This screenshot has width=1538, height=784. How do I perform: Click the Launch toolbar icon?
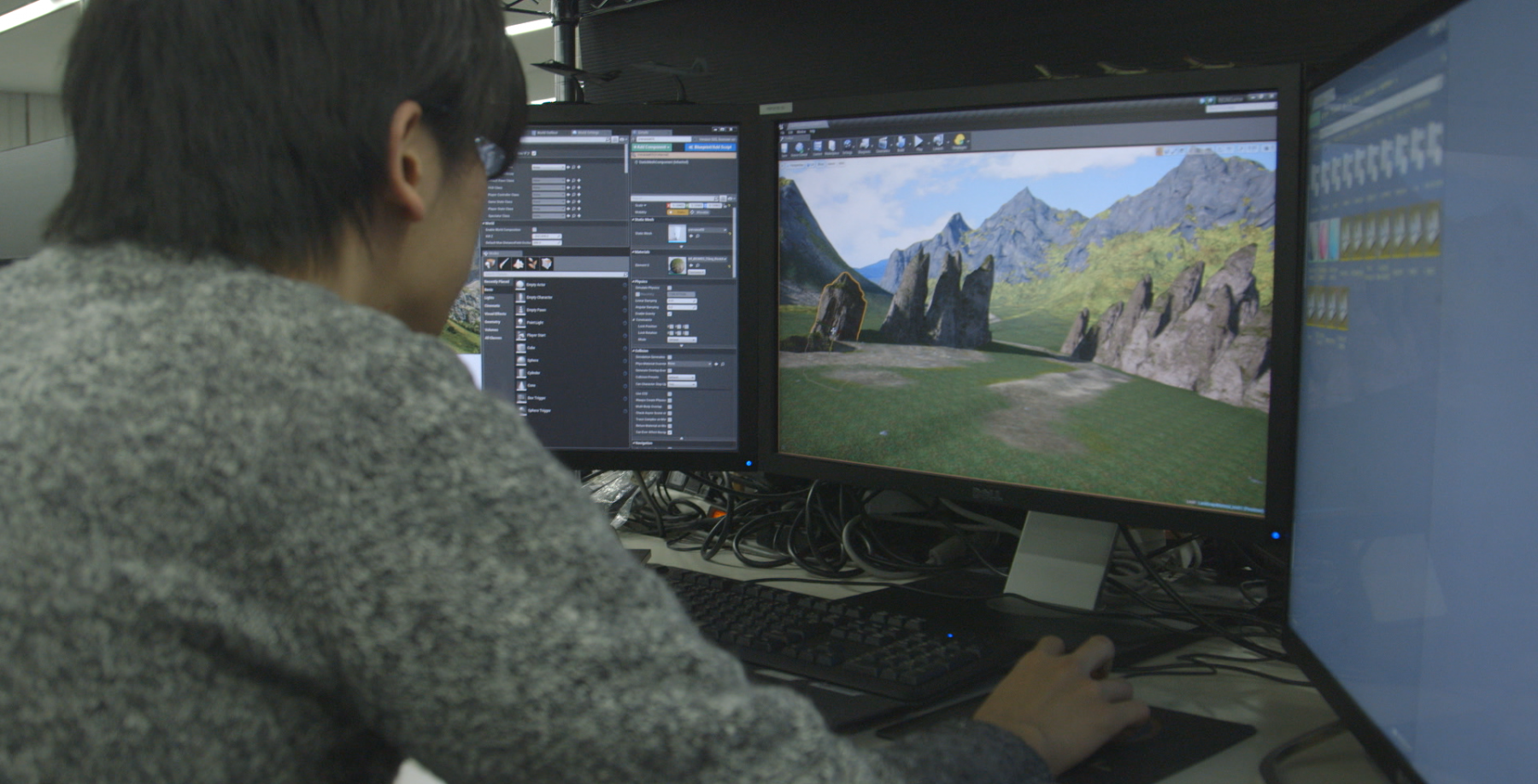938,141
